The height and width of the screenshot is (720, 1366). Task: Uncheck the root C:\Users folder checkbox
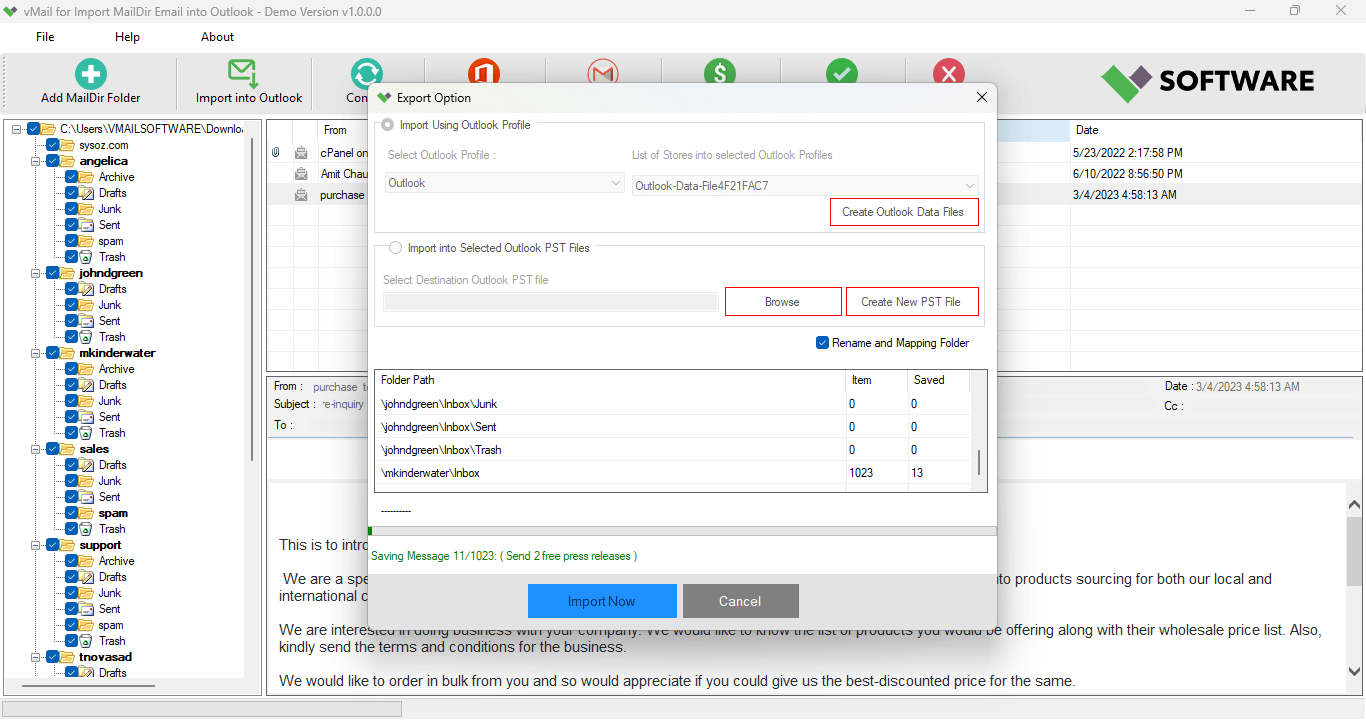[34, 129]
